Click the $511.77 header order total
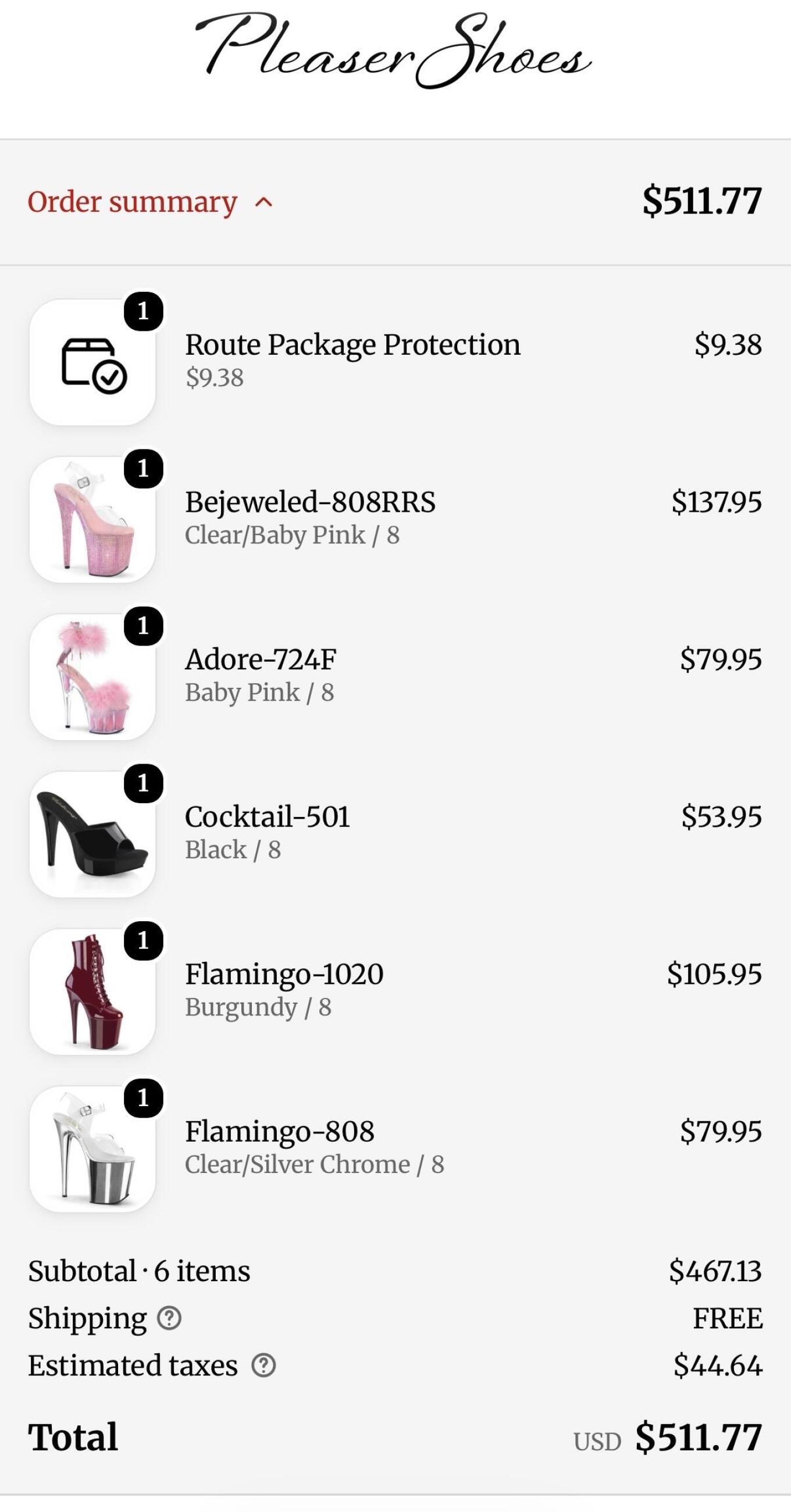The width and height of the screenshot is (791, 1512). (x=702, y=201)
